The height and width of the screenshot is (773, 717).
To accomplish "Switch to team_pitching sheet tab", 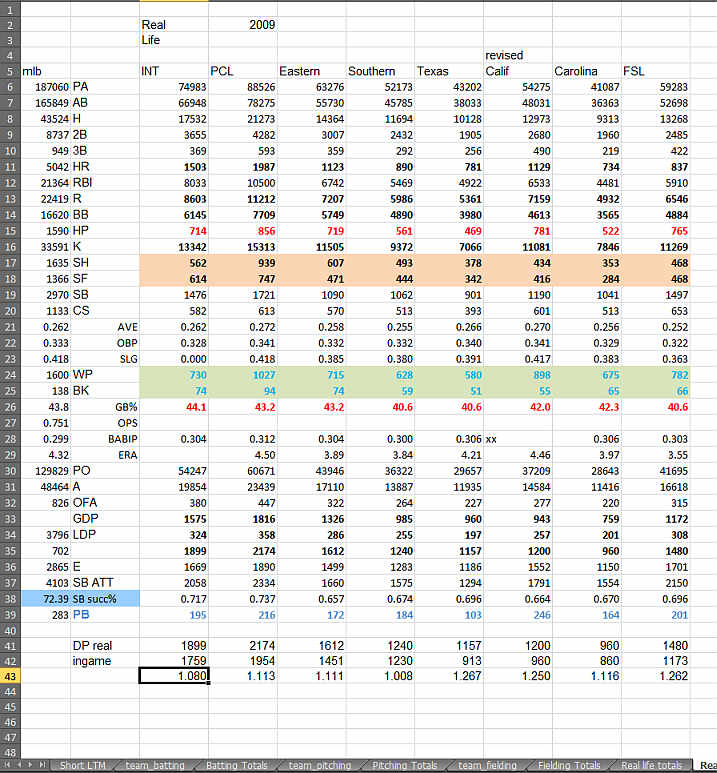I will point(320,765).
